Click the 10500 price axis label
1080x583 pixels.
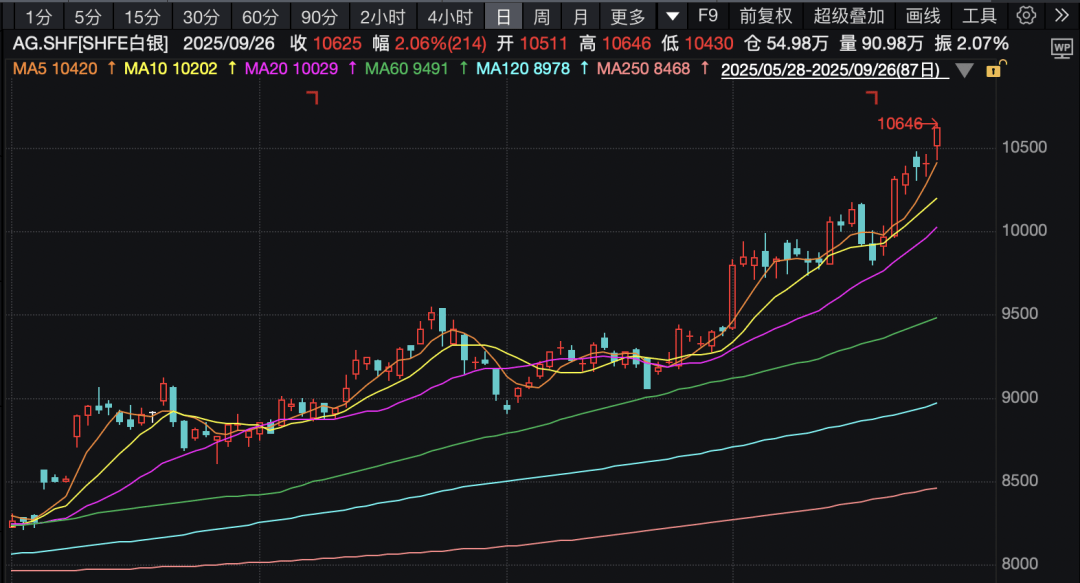tap(1024, 147)
